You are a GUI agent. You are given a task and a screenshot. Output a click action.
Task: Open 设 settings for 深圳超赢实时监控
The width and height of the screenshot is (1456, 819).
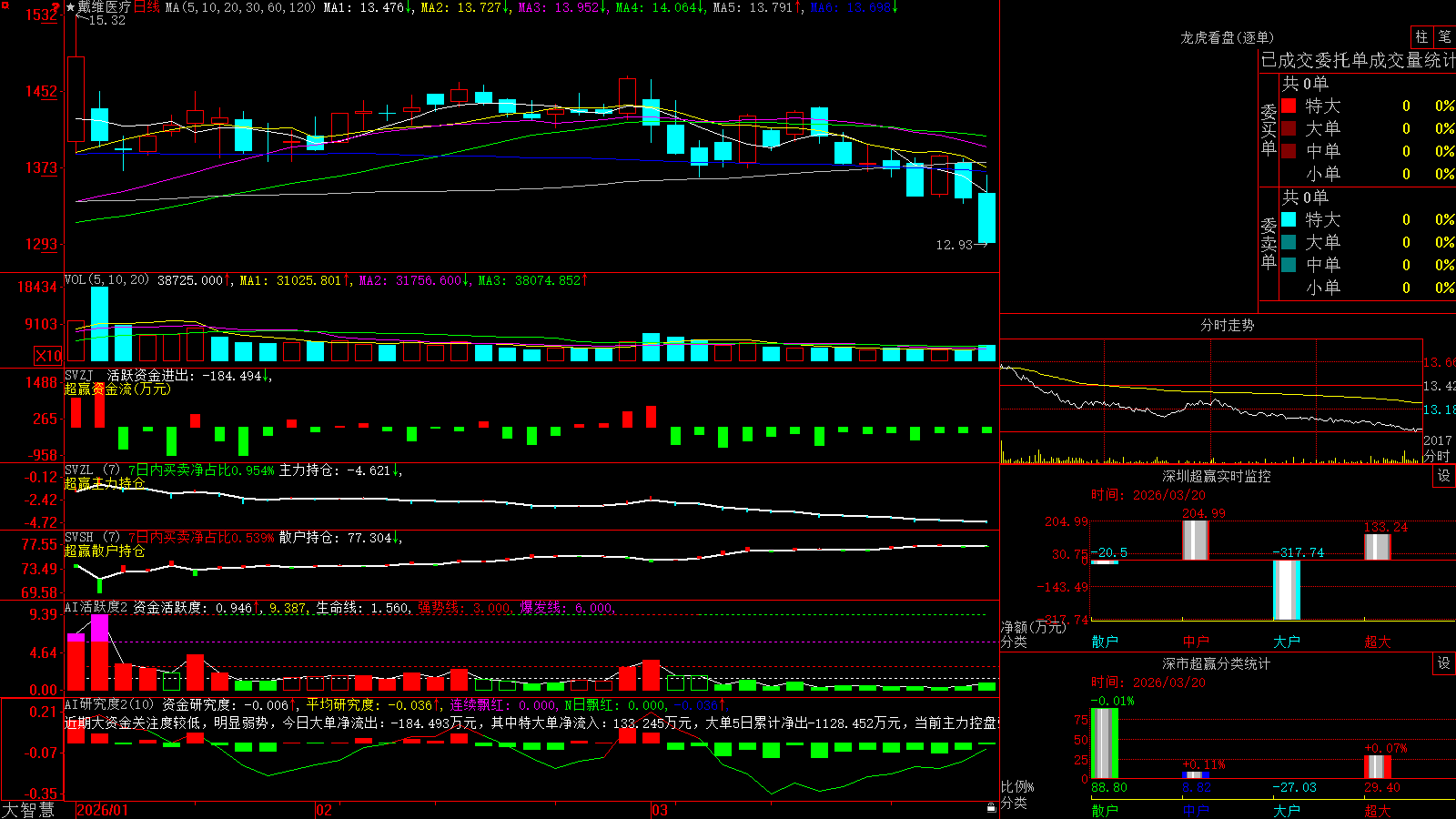[1444, 476]
